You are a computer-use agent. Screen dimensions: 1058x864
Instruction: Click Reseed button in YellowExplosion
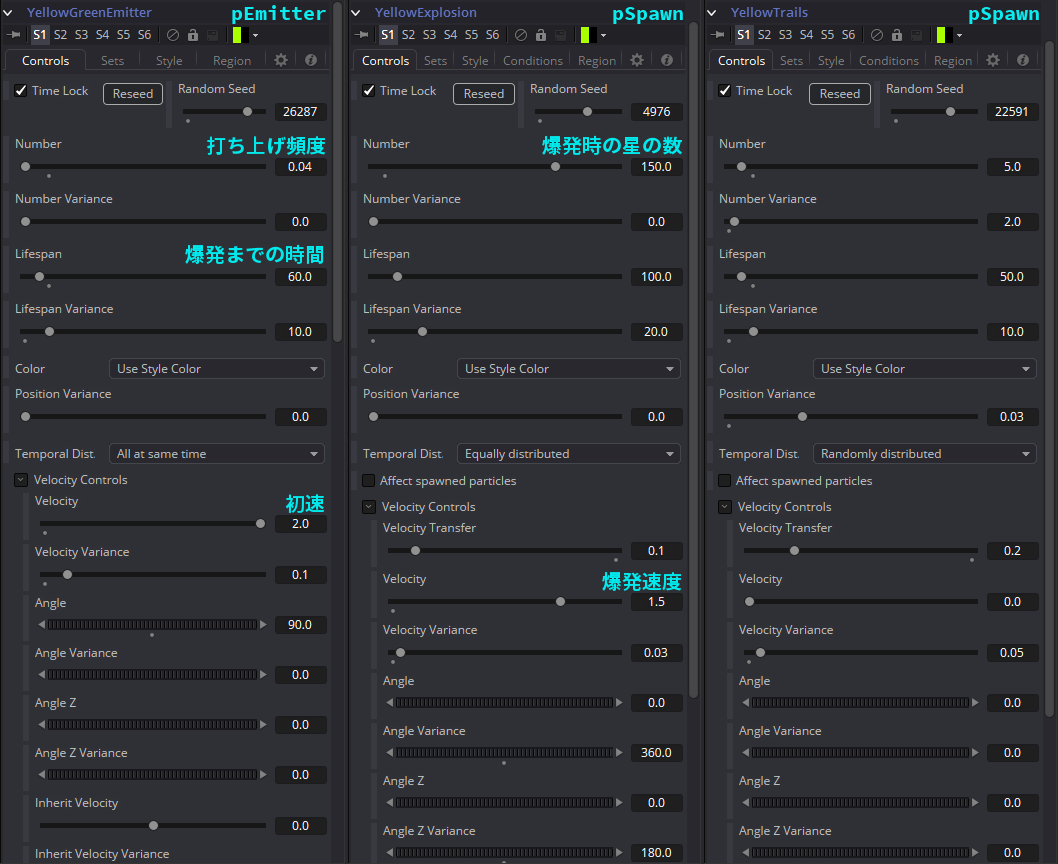[484, 94]
